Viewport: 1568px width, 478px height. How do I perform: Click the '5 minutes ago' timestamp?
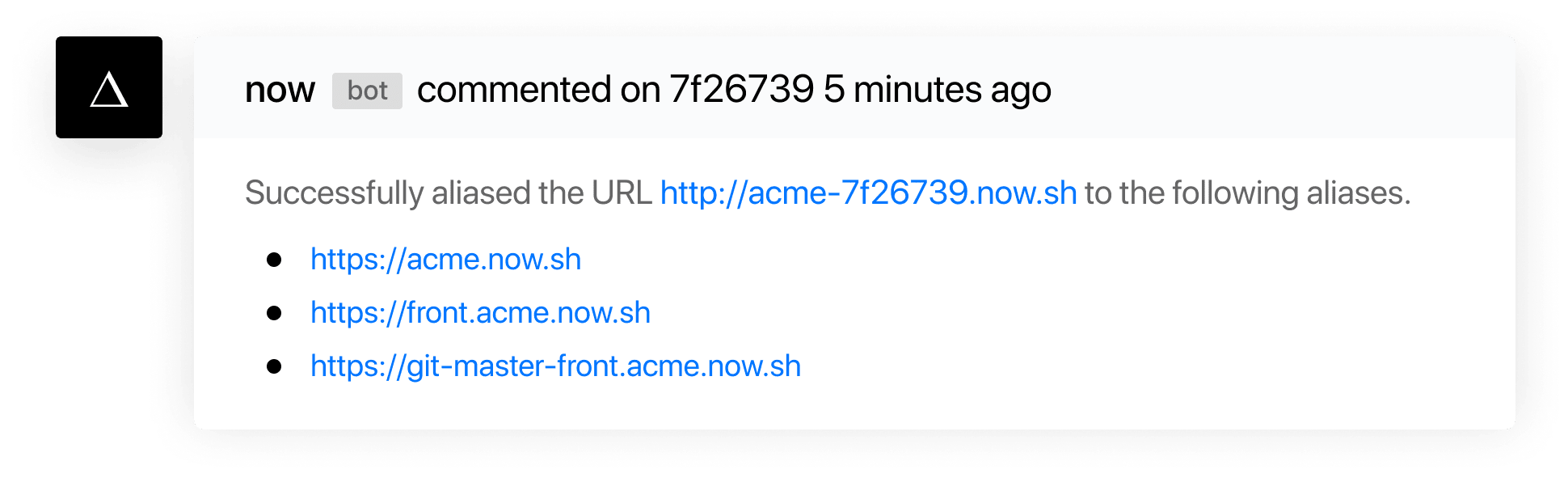[x=937, y=89]
